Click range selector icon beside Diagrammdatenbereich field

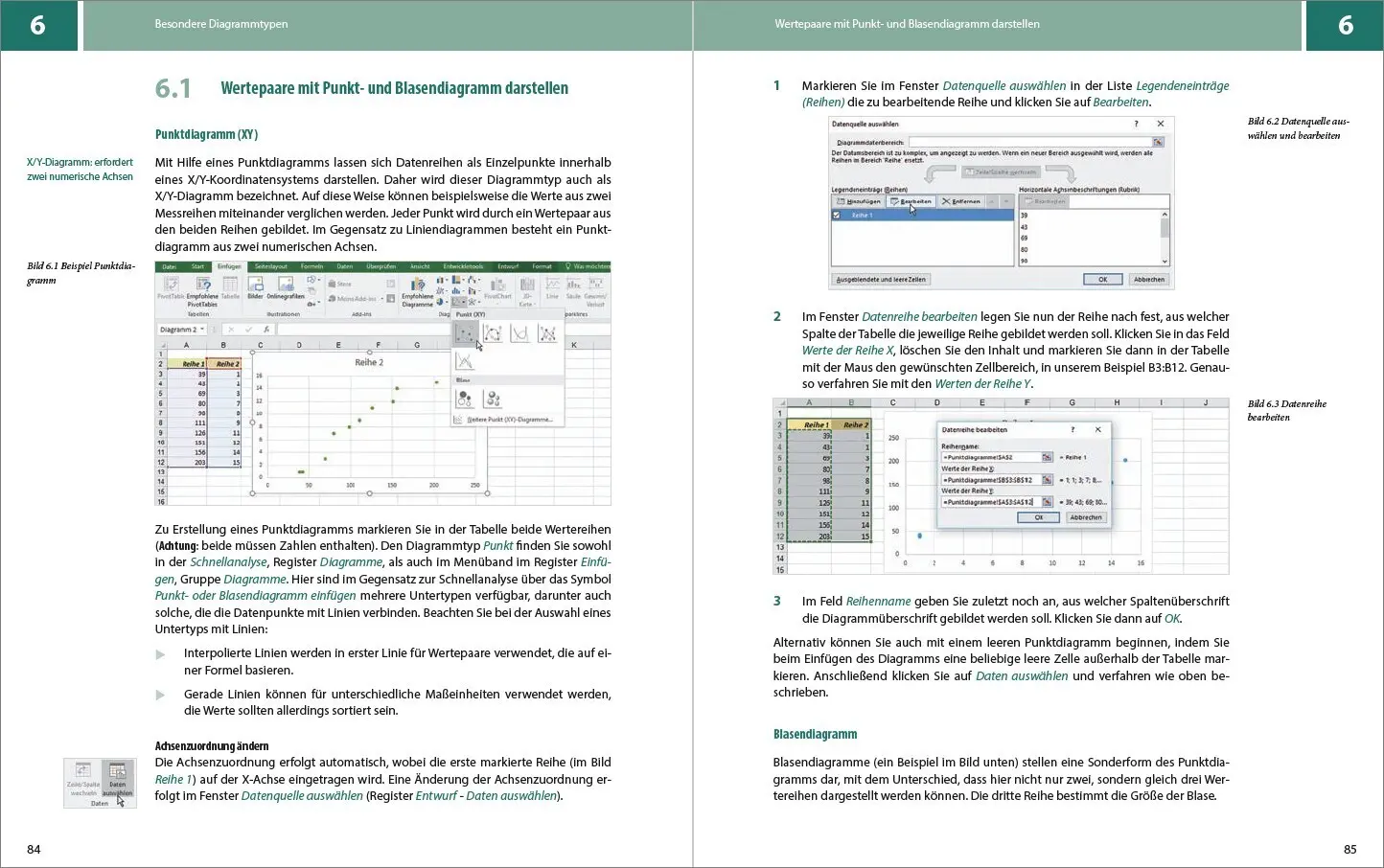pyautogui.click(x=1158, y=142)
